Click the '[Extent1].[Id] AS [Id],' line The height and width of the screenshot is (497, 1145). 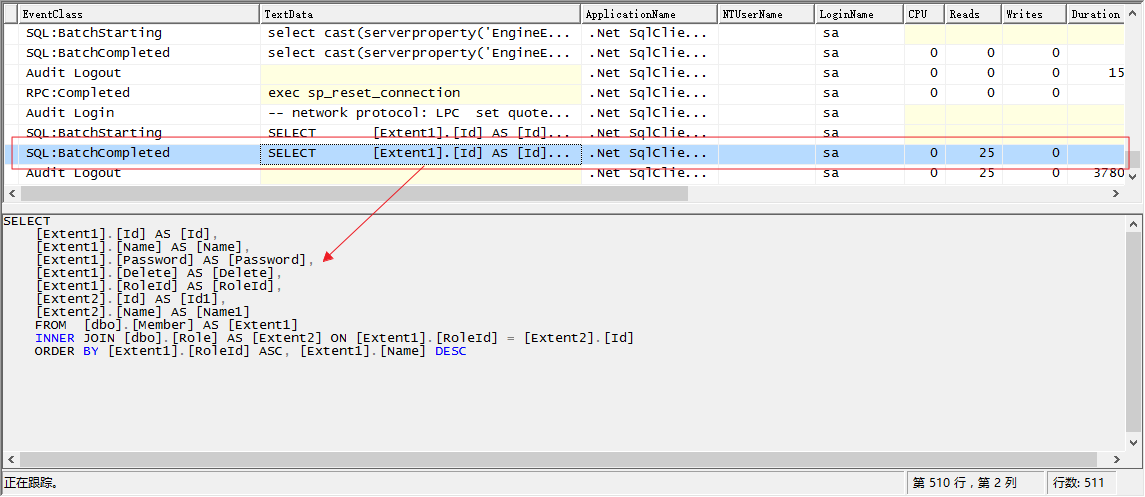127,234
